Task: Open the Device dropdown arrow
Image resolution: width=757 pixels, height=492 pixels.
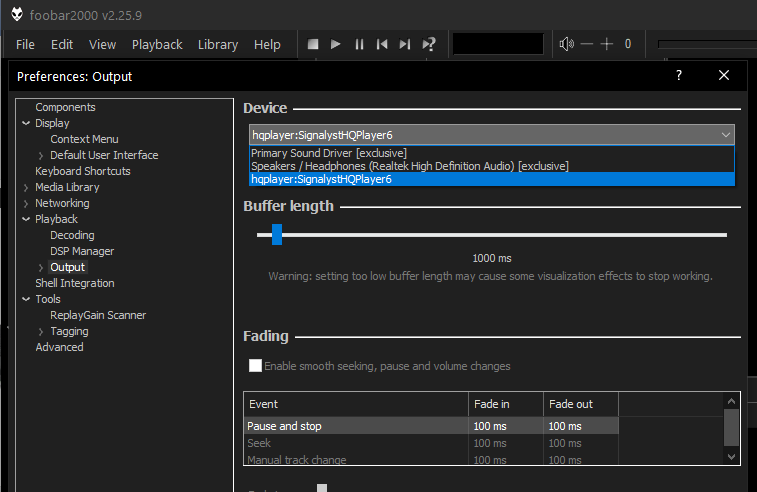Action: (725, 135)
